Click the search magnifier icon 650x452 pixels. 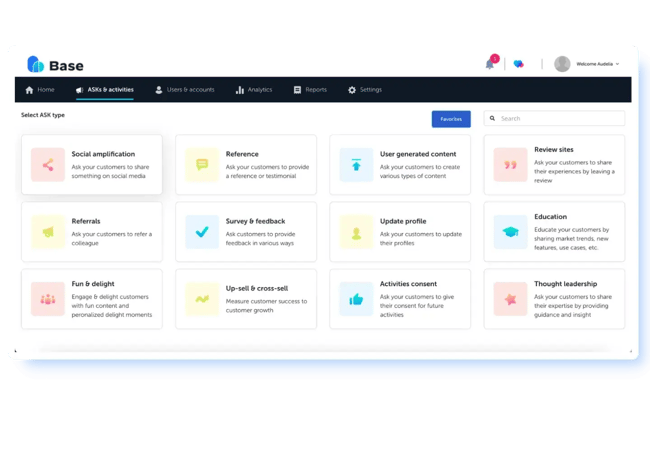(x=492, y=118)
